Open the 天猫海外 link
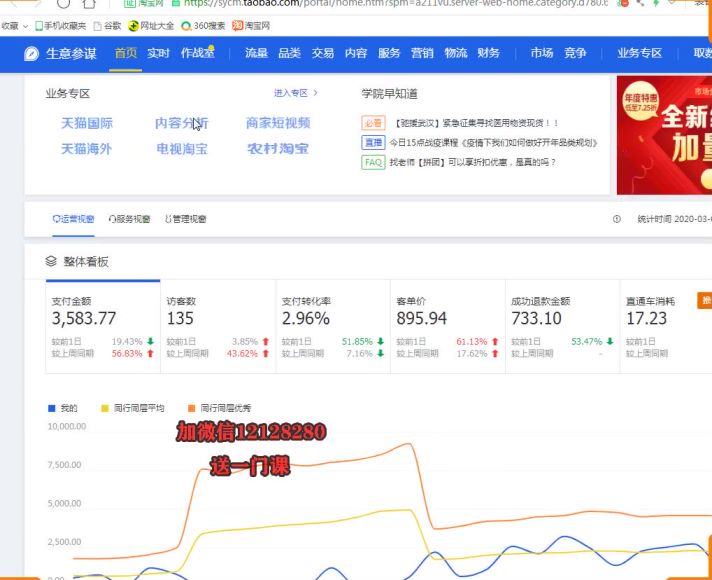 (86, 149)
